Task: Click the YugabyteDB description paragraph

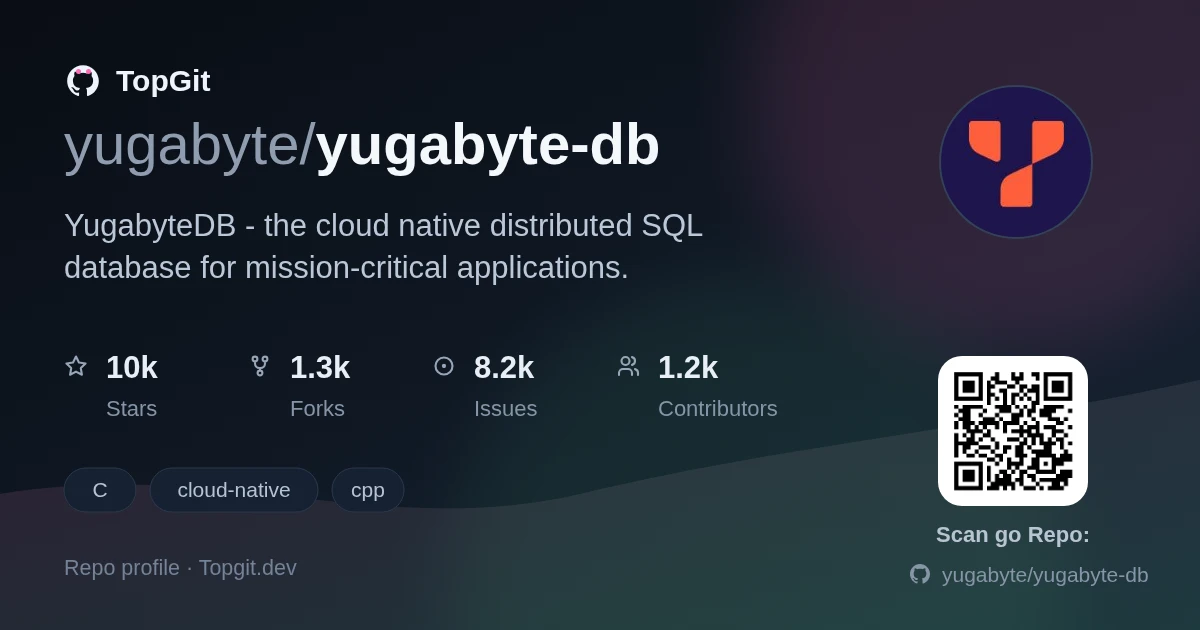Action: tap(384, 246)
